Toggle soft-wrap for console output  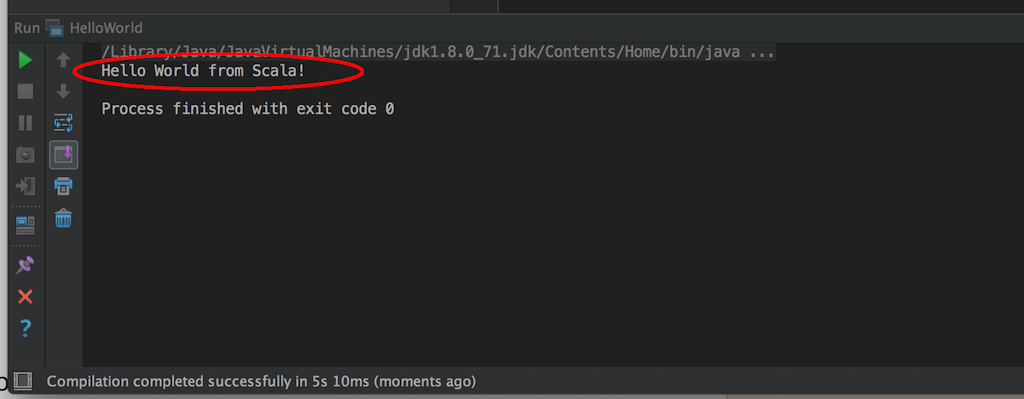click(63, 123)
